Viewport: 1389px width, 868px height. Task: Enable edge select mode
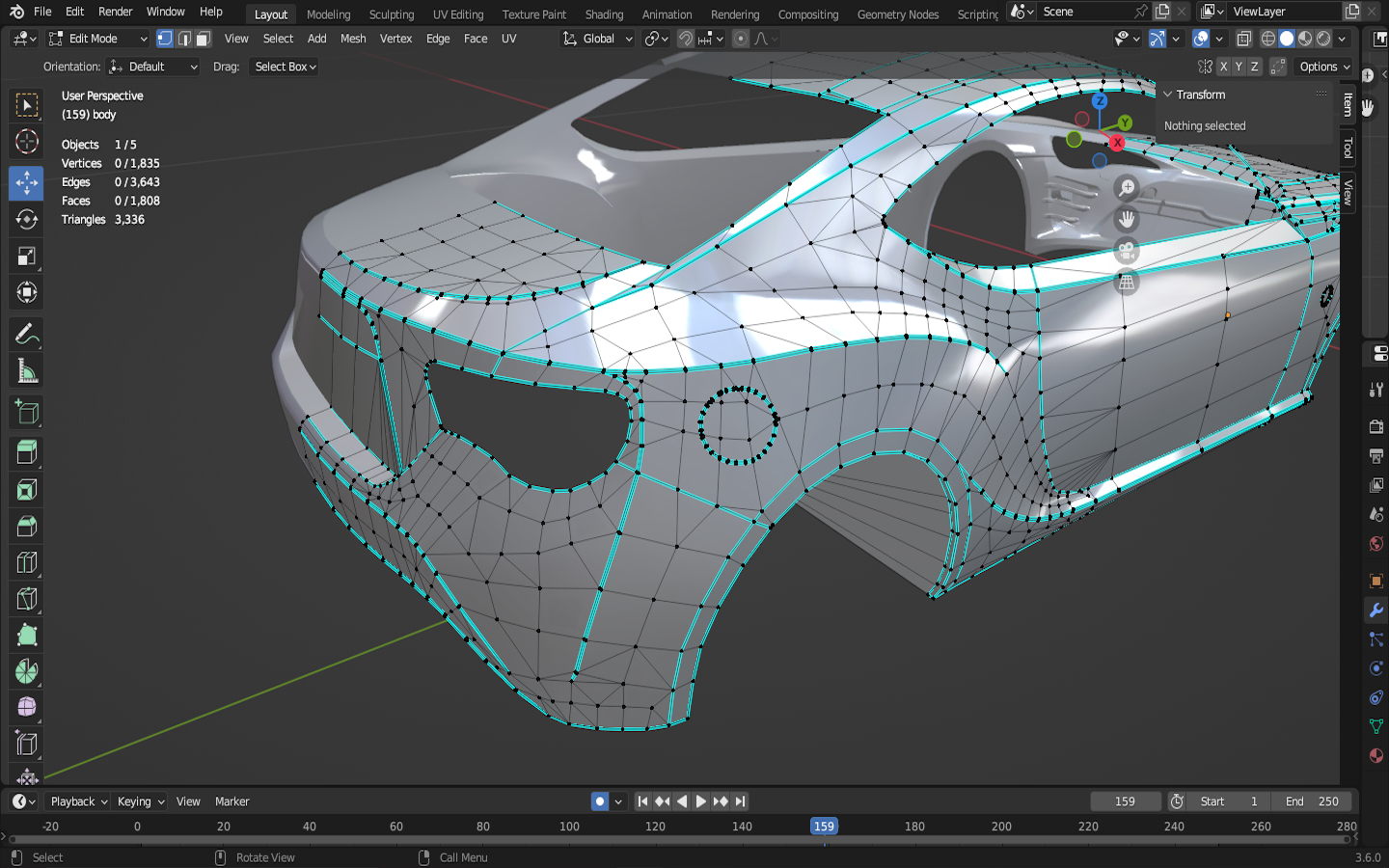point(184,39)
